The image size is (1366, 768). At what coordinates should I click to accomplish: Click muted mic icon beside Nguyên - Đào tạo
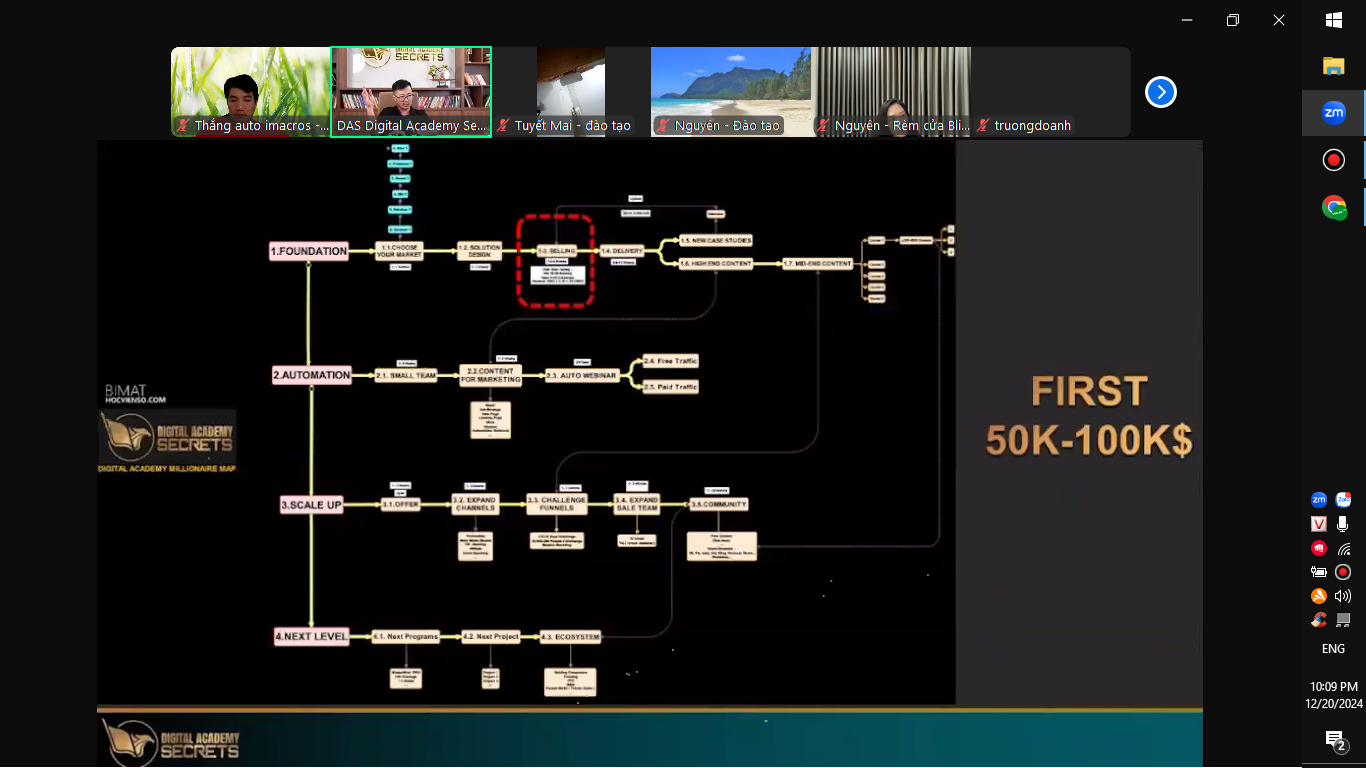663,126
